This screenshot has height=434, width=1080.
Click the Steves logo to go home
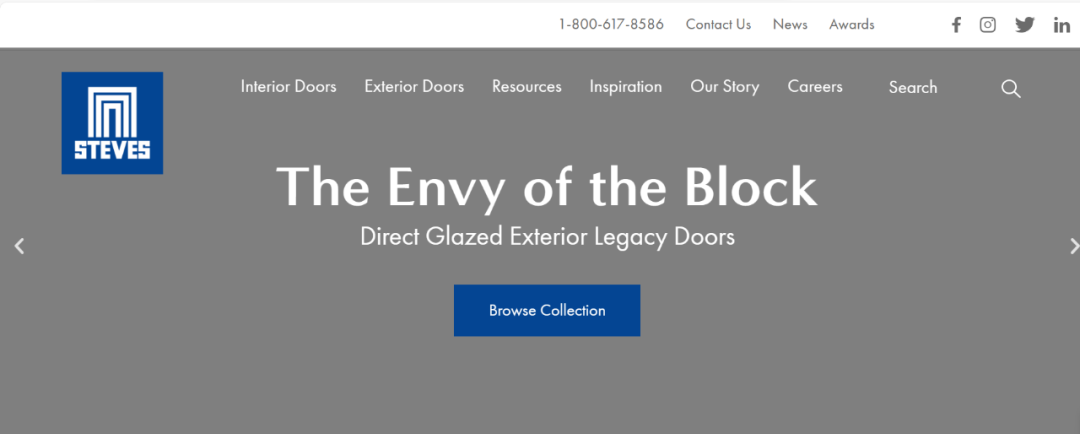(112, 123)
